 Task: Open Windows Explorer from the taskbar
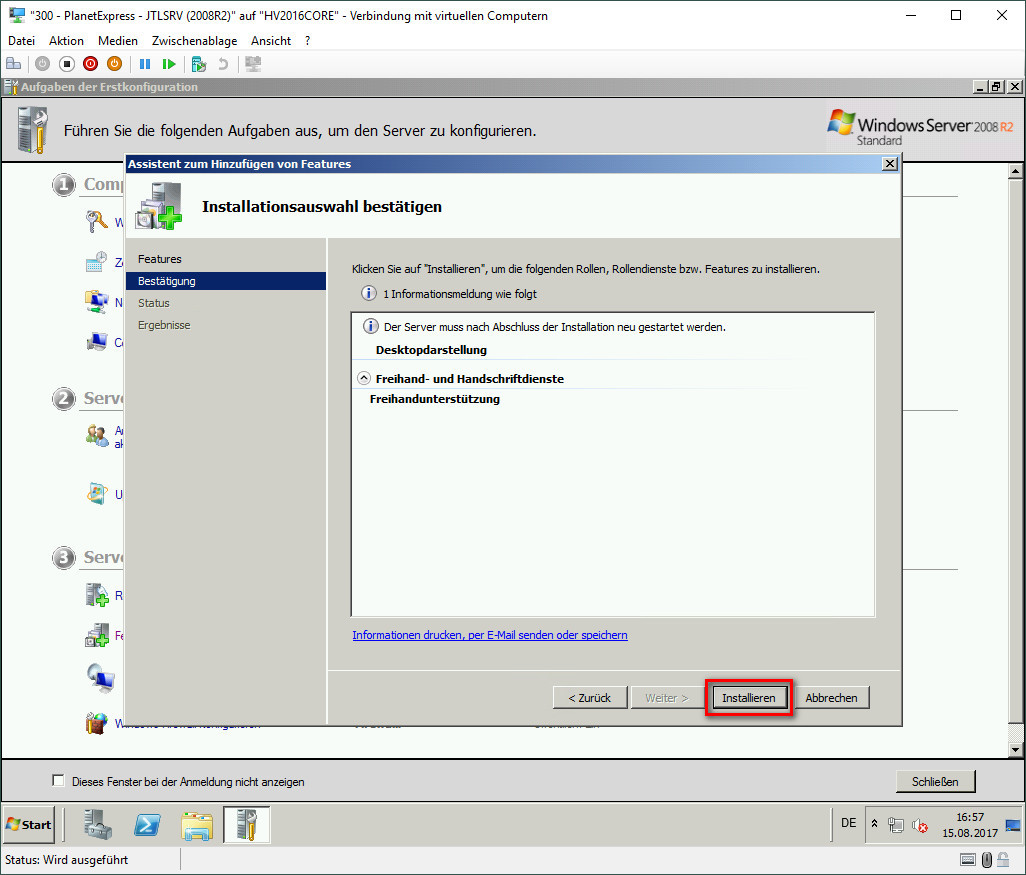197,825
